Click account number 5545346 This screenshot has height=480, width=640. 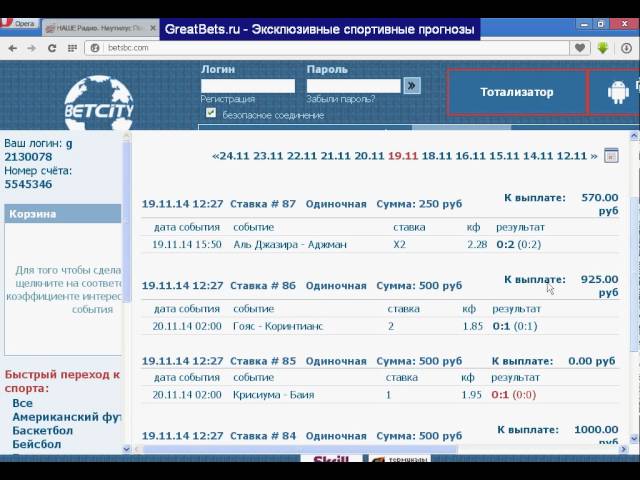[x=28, y=184]
